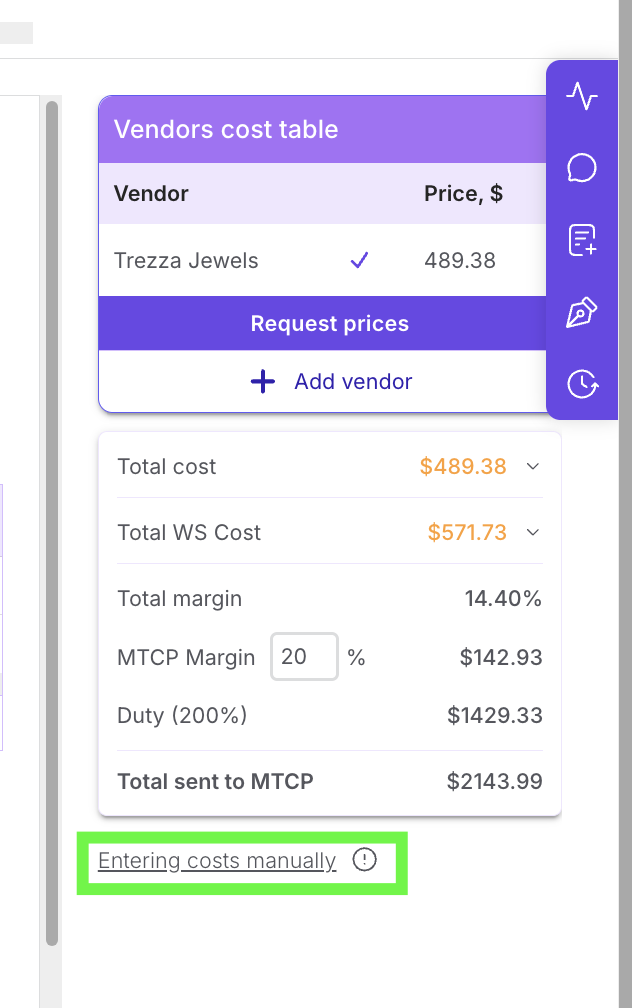Open the chat comments bubble icon
This screenshot has width=632, height=1008.
[582, 168]
